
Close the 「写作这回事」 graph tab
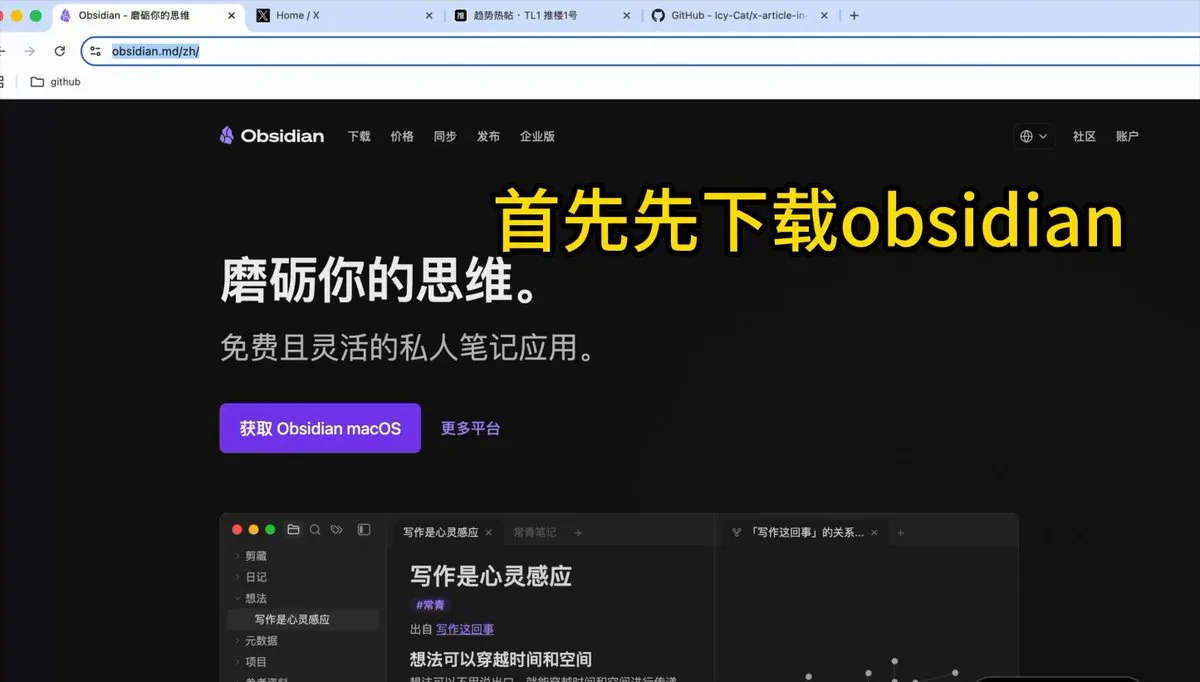tap(874, 533)
